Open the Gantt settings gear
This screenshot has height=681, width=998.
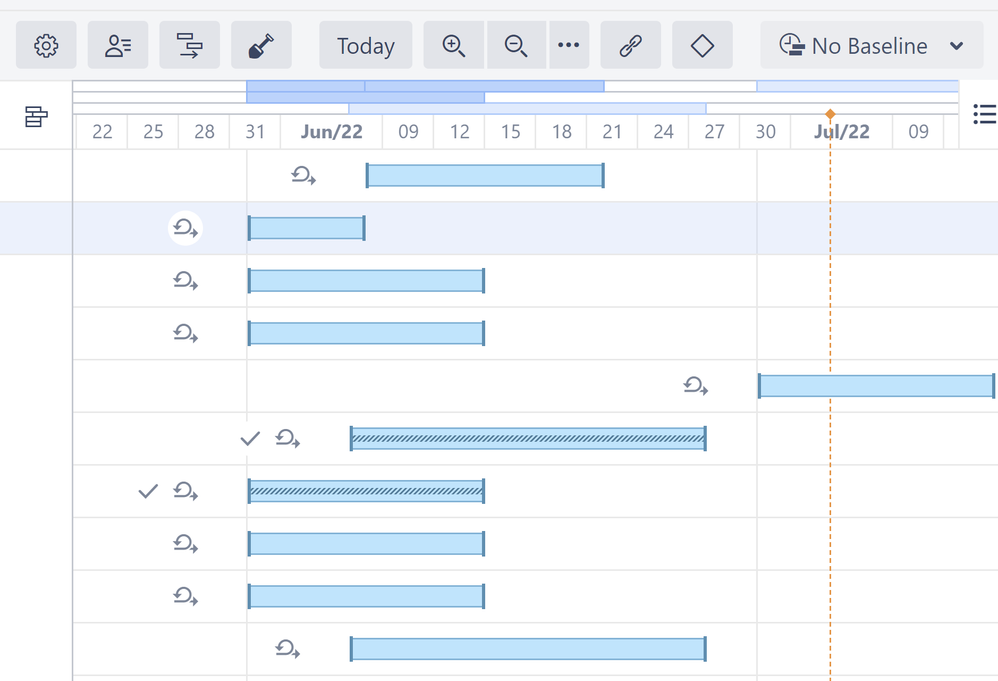point(46,45)
